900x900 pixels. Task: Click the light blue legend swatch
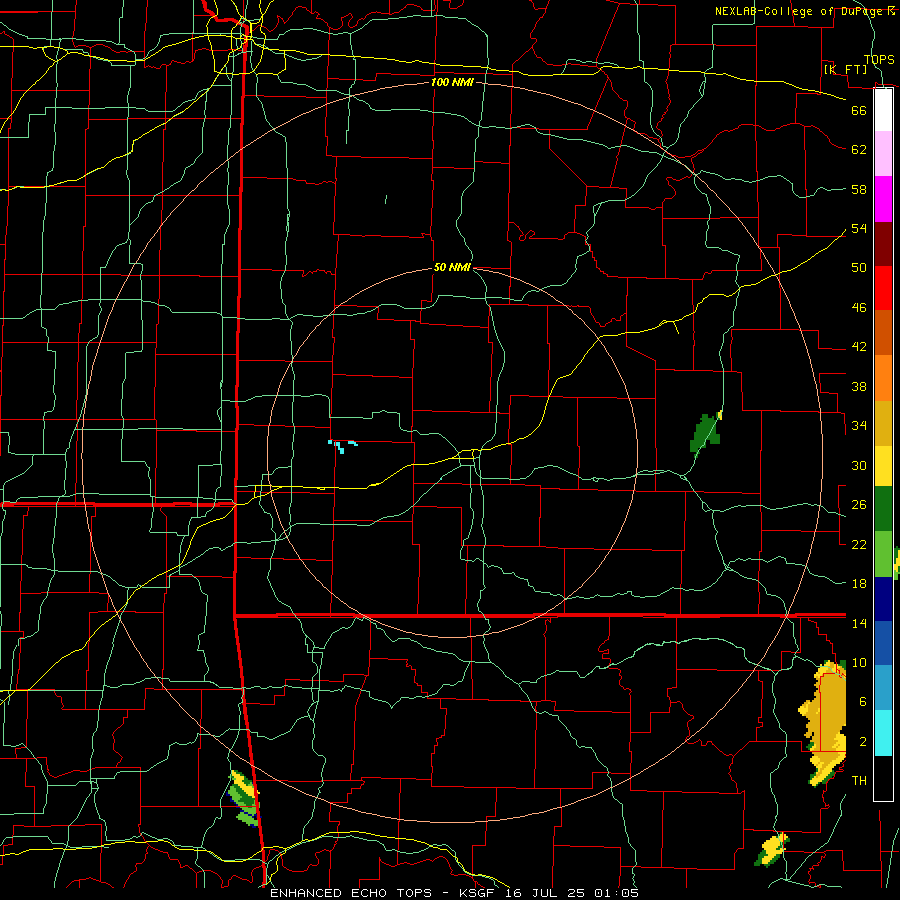pos(883,688)
